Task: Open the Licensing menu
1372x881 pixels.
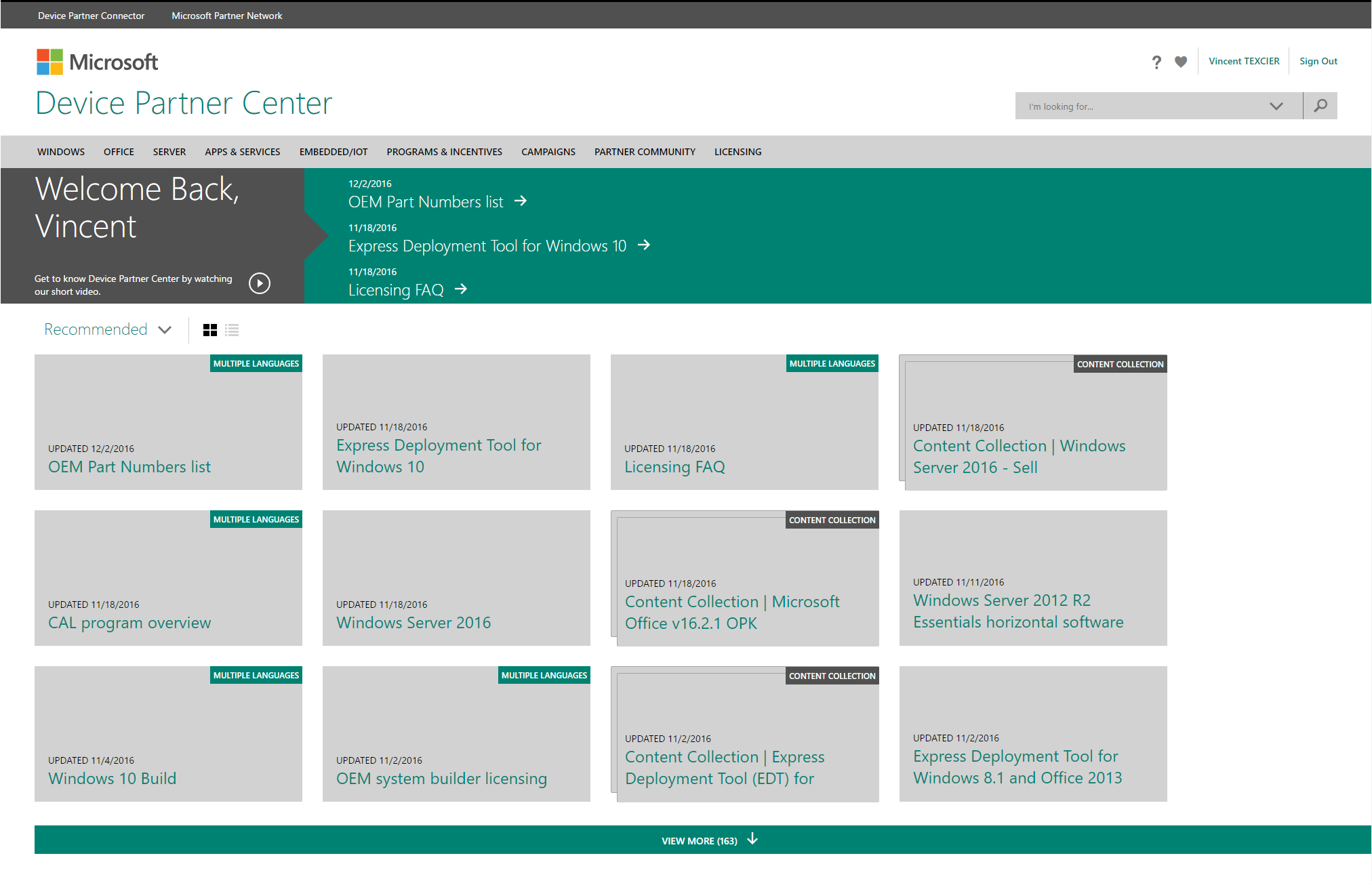Action: coord(738,152)
